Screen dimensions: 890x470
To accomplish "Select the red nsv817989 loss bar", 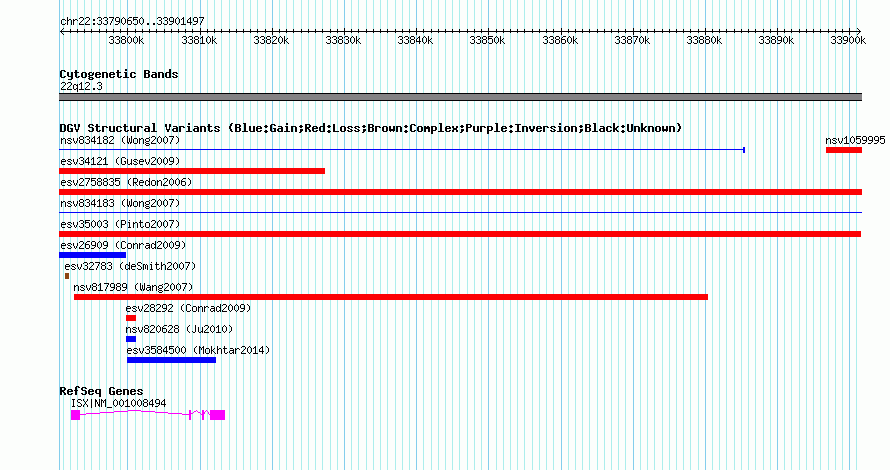I will coord(391,297).
